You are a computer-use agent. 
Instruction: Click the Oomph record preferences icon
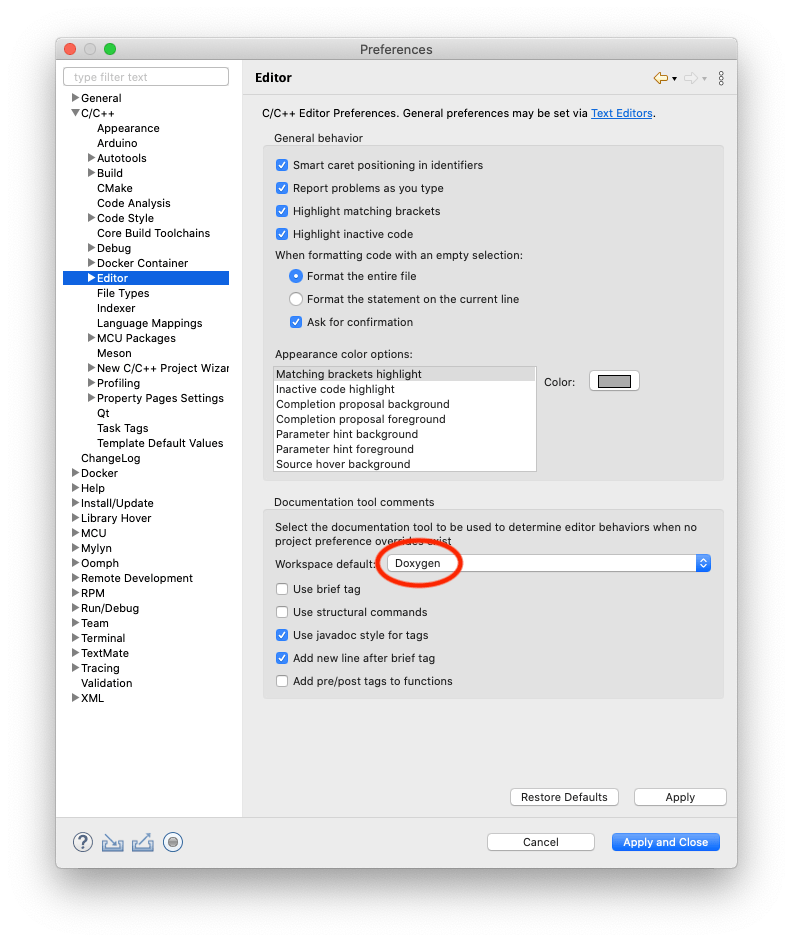pos(173,842)
